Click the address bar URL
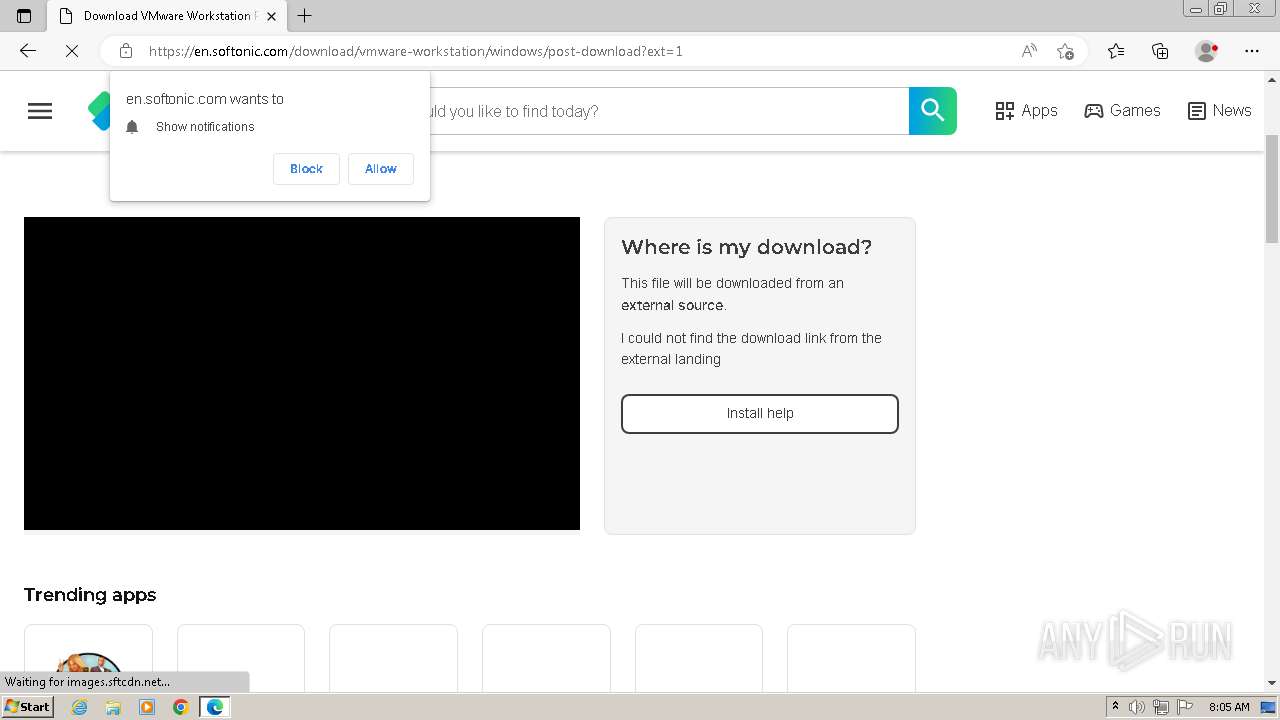This screenshot has height=720, width=1280. pos(415,51)
